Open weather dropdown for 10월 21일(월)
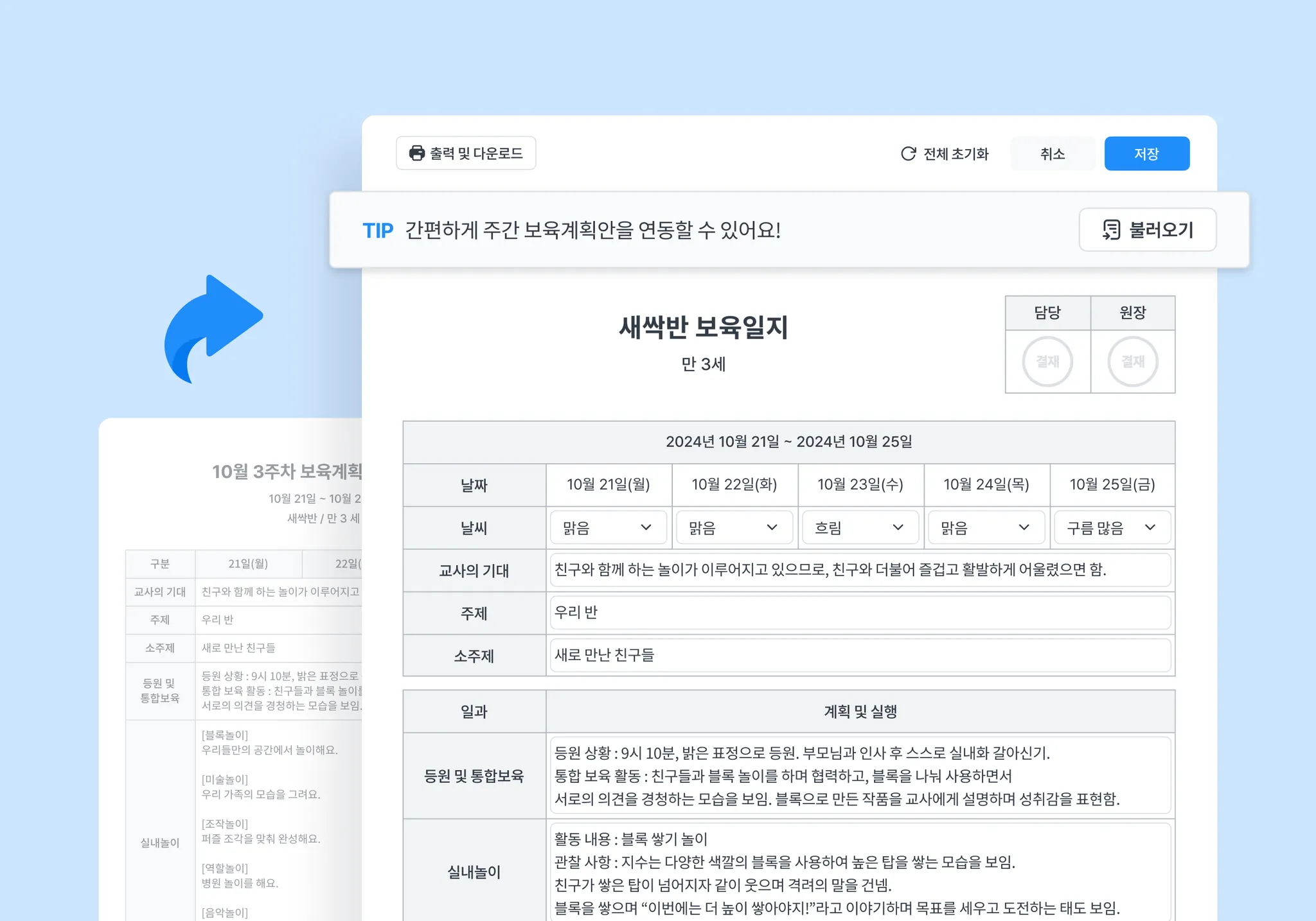The height and width of the screenshot is (921, 1316). click(x=608, y=527)
